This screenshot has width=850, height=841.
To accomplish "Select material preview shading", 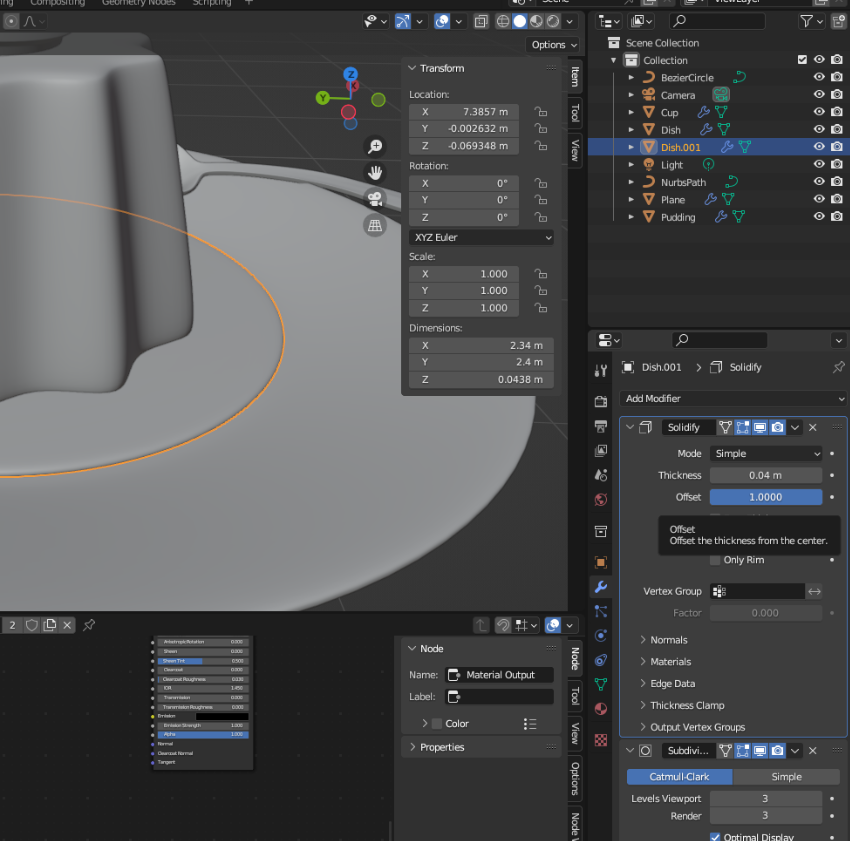I will tap(536, 21).
